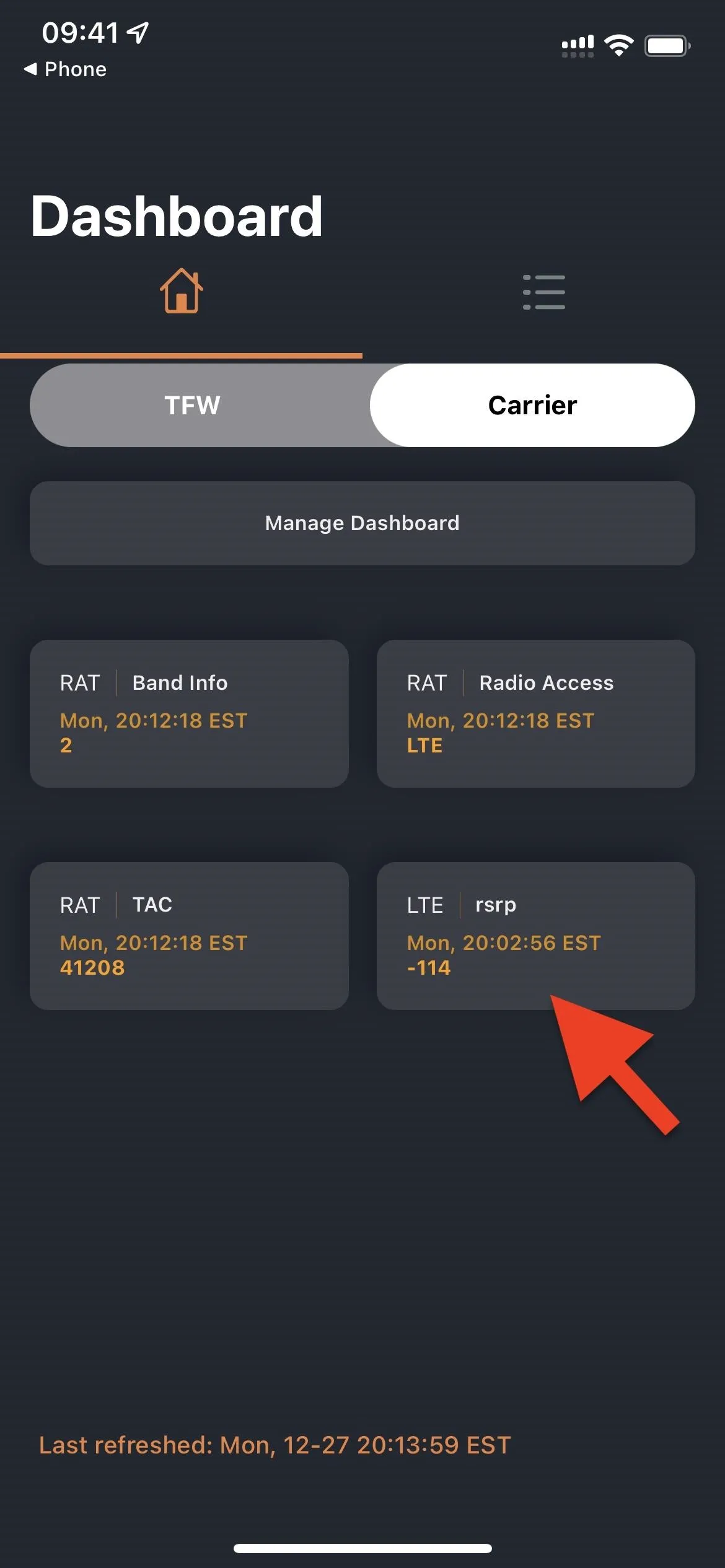The image size is (725, 1568).
Task: Open the home dashboard tab icon
Action: coord(181,291)
